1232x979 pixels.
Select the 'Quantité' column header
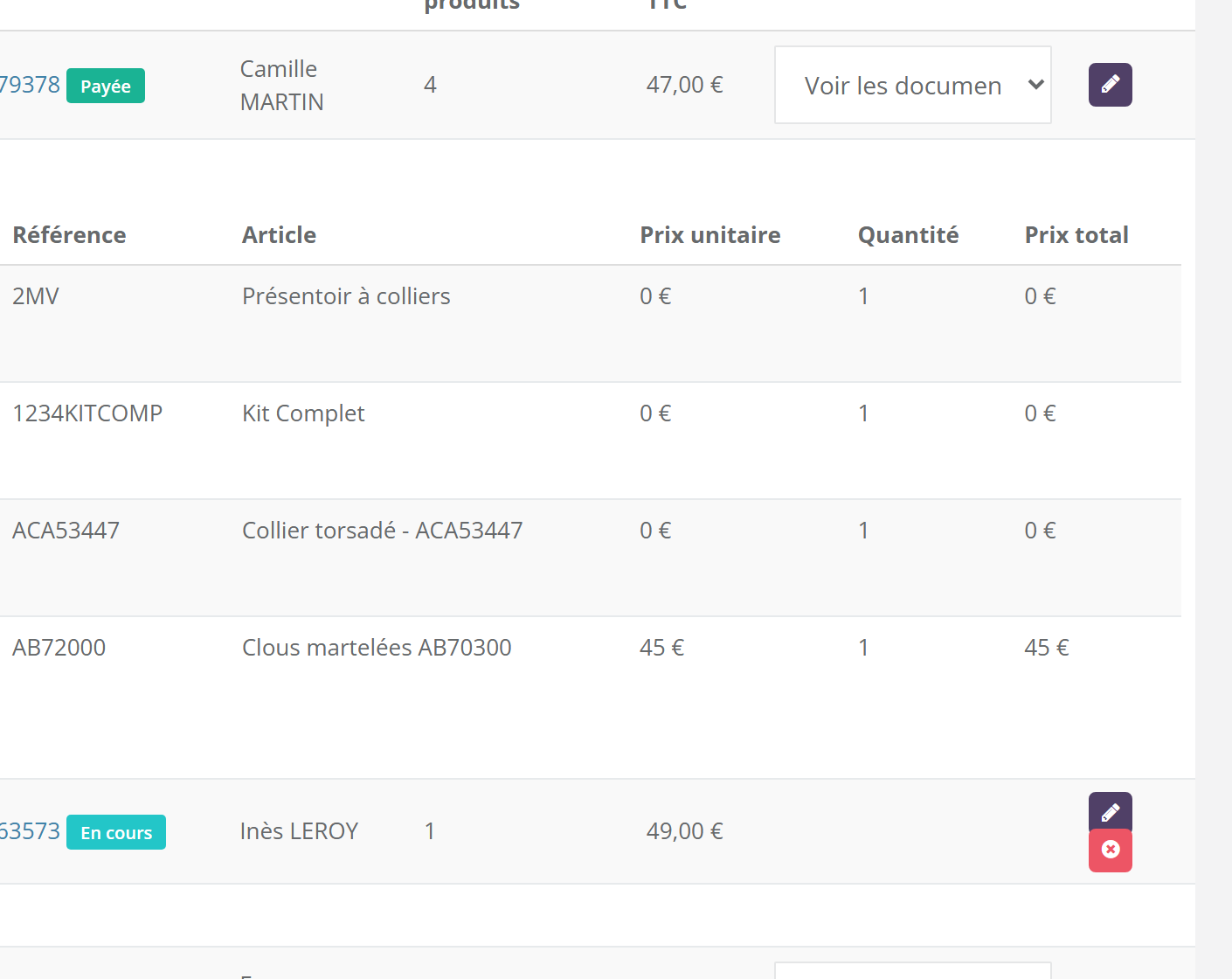pyautogui.click(x=908, y=235)
